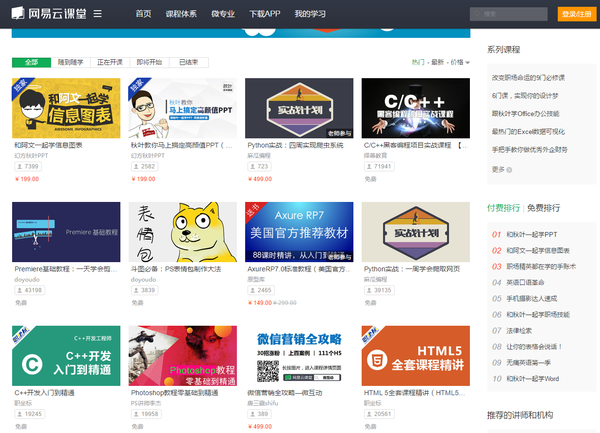Open rank 04 英语口语革命

coord(525,283)
